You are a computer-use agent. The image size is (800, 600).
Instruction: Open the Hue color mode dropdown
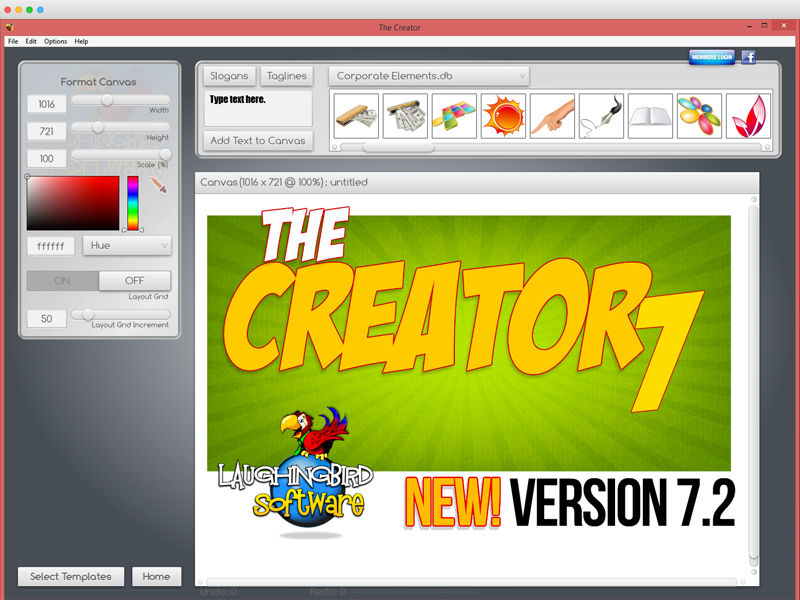[x=127, y=245]
